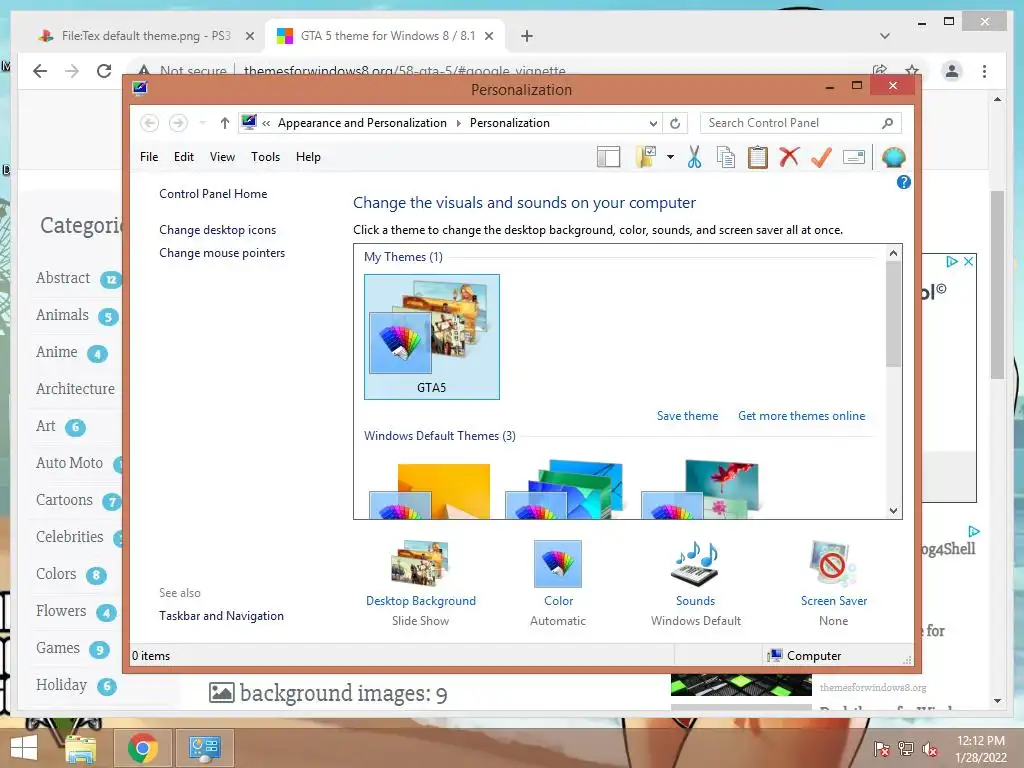Open File Explorer from taskbar

tap(80, 748)
